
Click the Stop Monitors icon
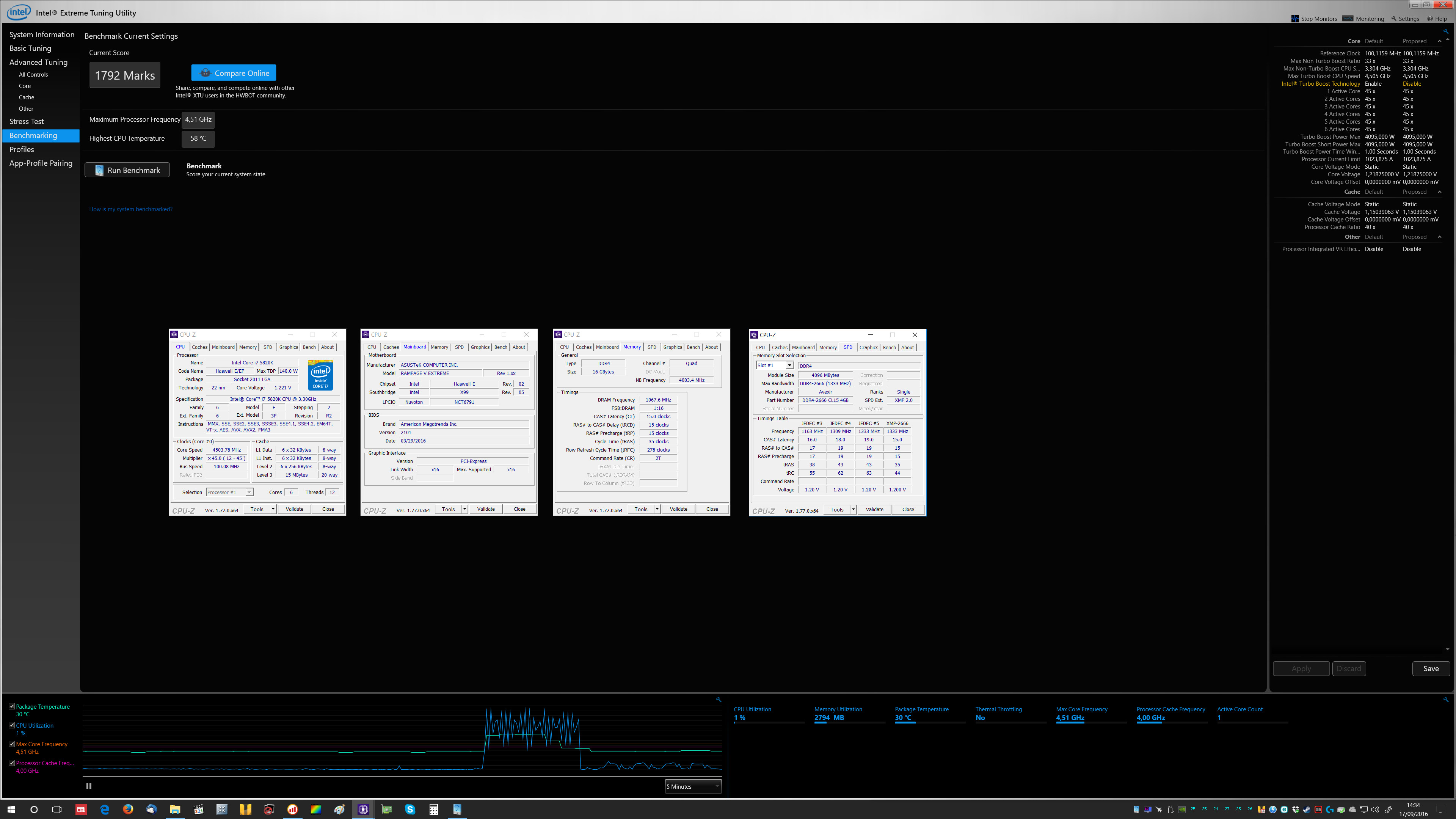click(1295, 19)
